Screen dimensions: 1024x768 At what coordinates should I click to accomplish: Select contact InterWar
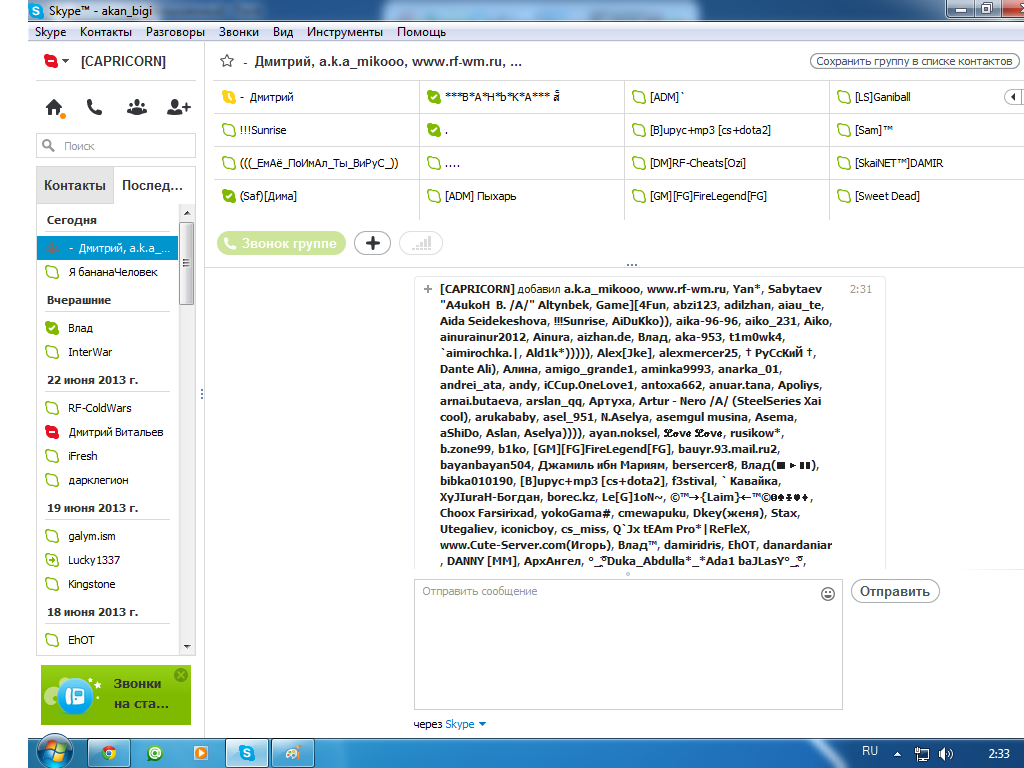pyautogui.click(x=107, y=352)
